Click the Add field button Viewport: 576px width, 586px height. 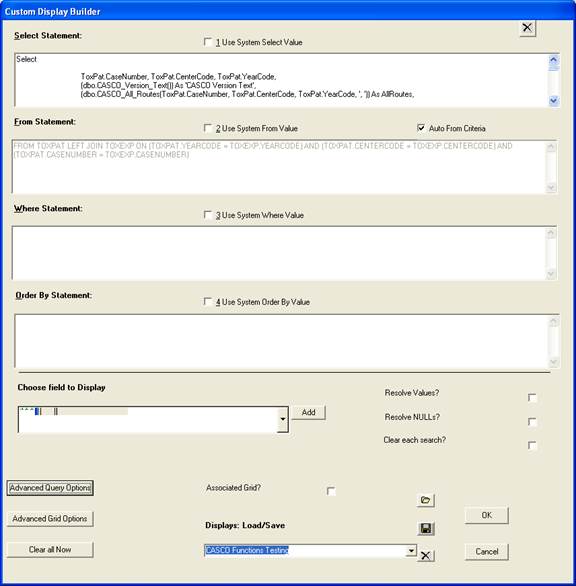tap(309, 413)
